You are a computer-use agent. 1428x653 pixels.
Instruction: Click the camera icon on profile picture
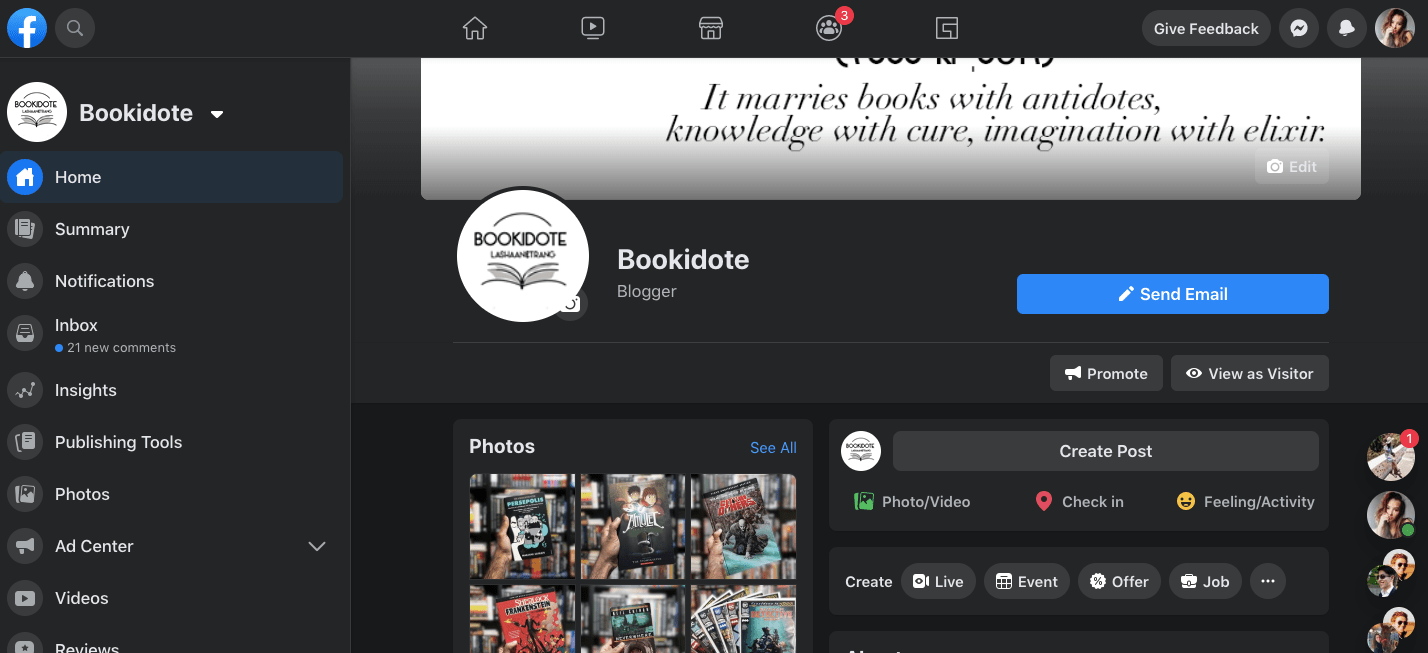[570, 304]
